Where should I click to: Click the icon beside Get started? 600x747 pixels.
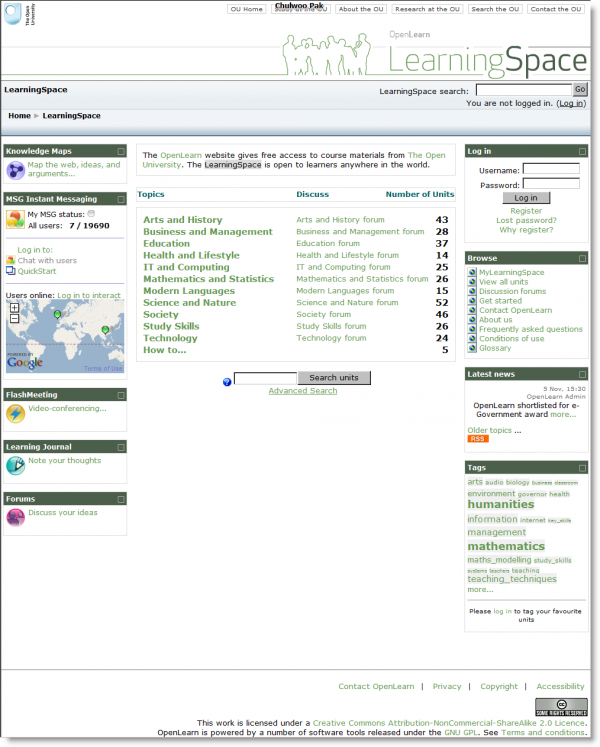point(472,301)
